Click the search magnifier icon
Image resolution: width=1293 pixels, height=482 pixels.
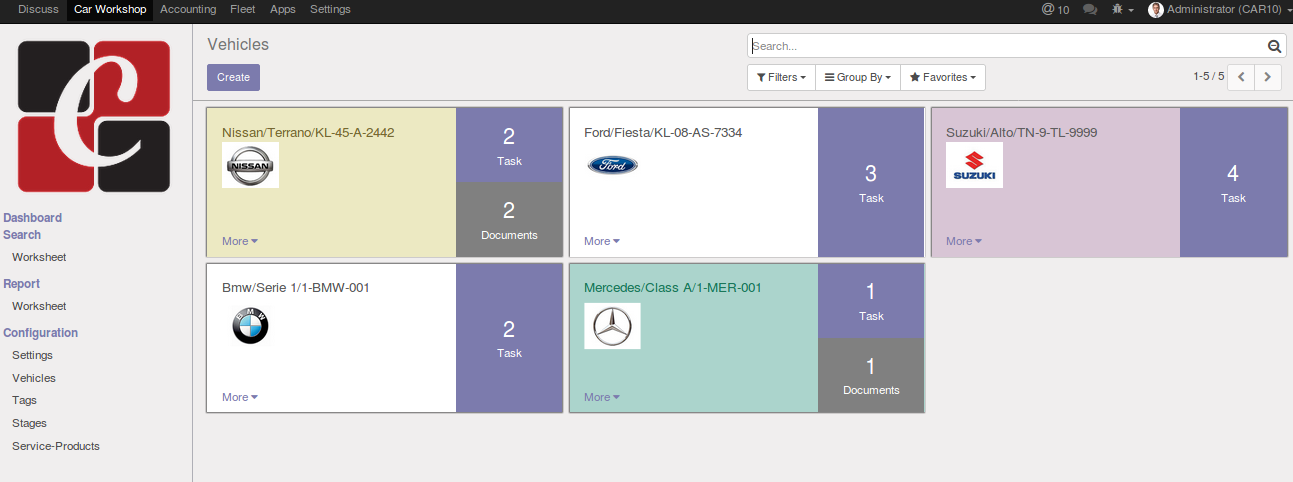click(1274, 46)
